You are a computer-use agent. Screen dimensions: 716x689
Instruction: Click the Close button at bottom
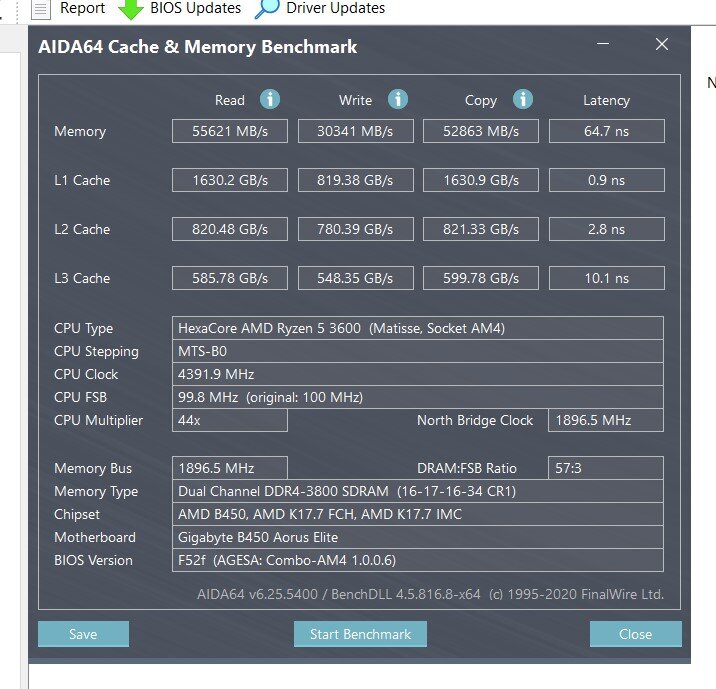click(x=636, y=634)
